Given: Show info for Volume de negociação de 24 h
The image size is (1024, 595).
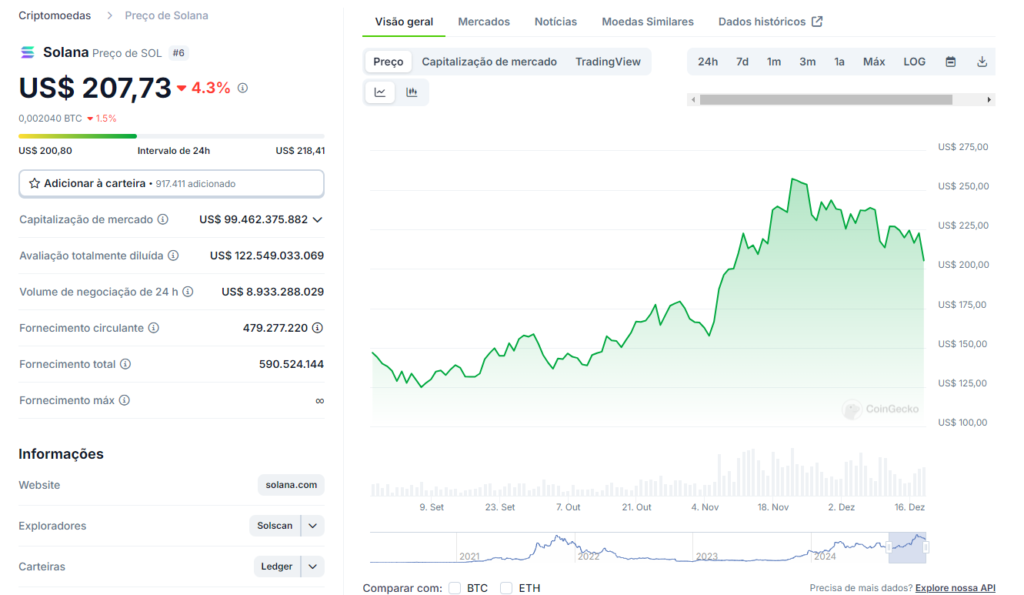Looking at the screenshot, I should click(x=187, y=291).
